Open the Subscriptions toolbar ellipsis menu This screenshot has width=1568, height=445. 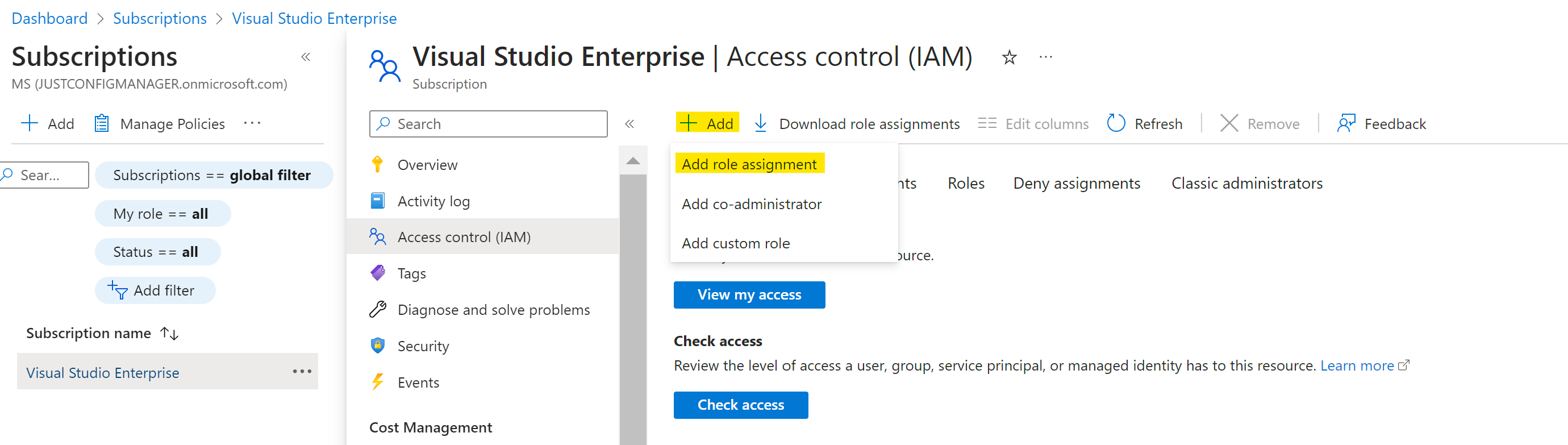[x=252, y=123]
